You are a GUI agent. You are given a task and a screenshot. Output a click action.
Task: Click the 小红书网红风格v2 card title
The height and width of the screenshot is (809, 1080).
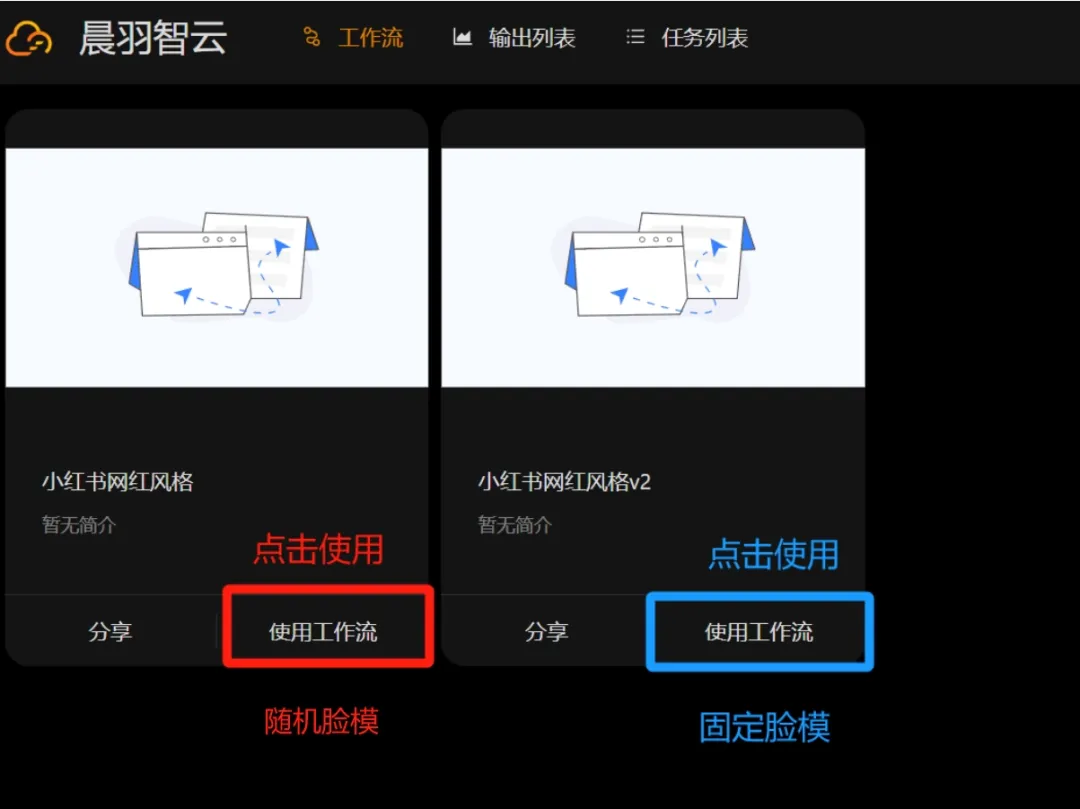pos(565,481)
